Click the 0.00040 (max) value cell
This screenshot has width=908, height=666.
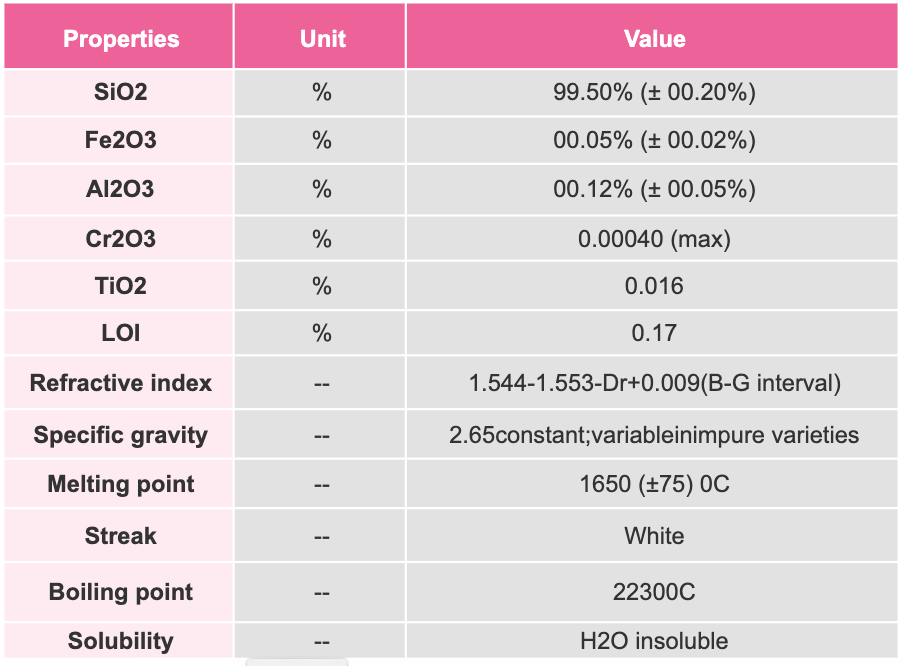click(654, 239)
